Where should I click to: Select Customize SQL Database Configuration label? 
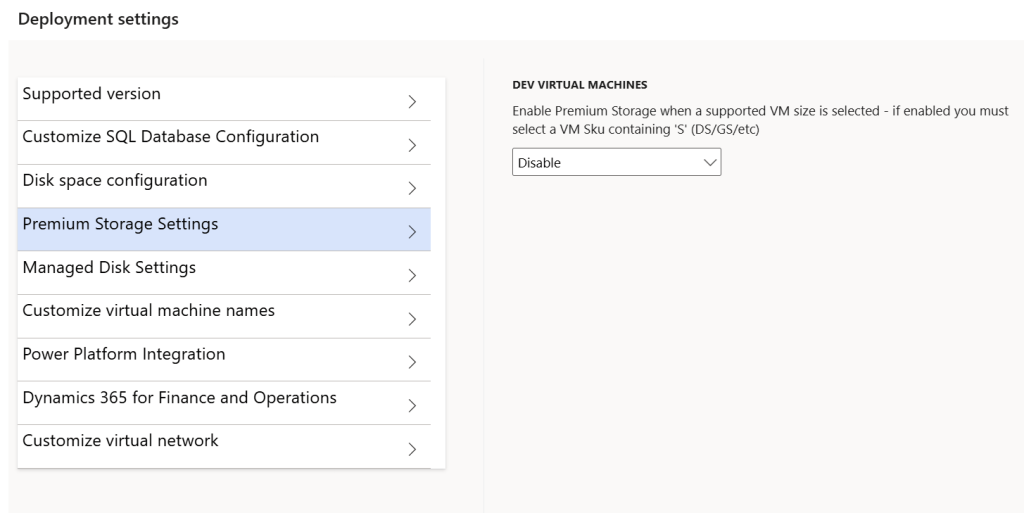tap(171, 137)
